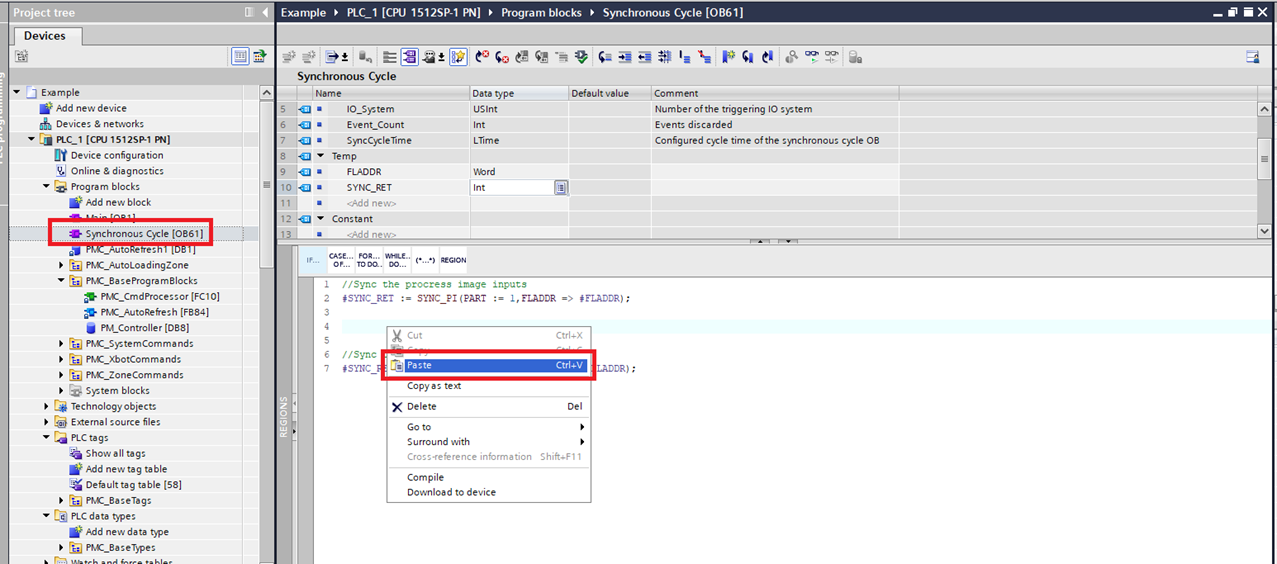Viewport: 1277px width, 564px height.
Task: Open the Devices tab
Action: 45,36
